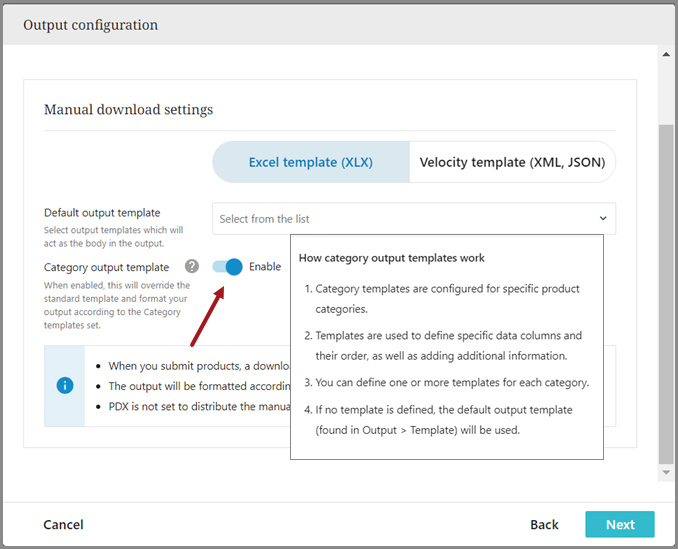
Task: Click the 'Category output template' label
Action: pyautogui.click(x=106, y=267)
